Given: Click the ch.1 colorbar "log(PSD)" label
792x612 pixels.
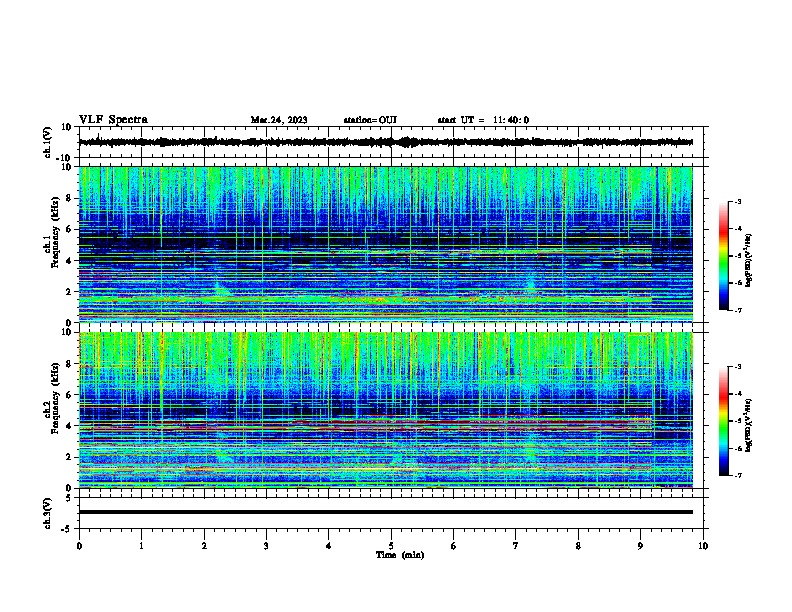Looking at the screenshot, I should [748, 260].
